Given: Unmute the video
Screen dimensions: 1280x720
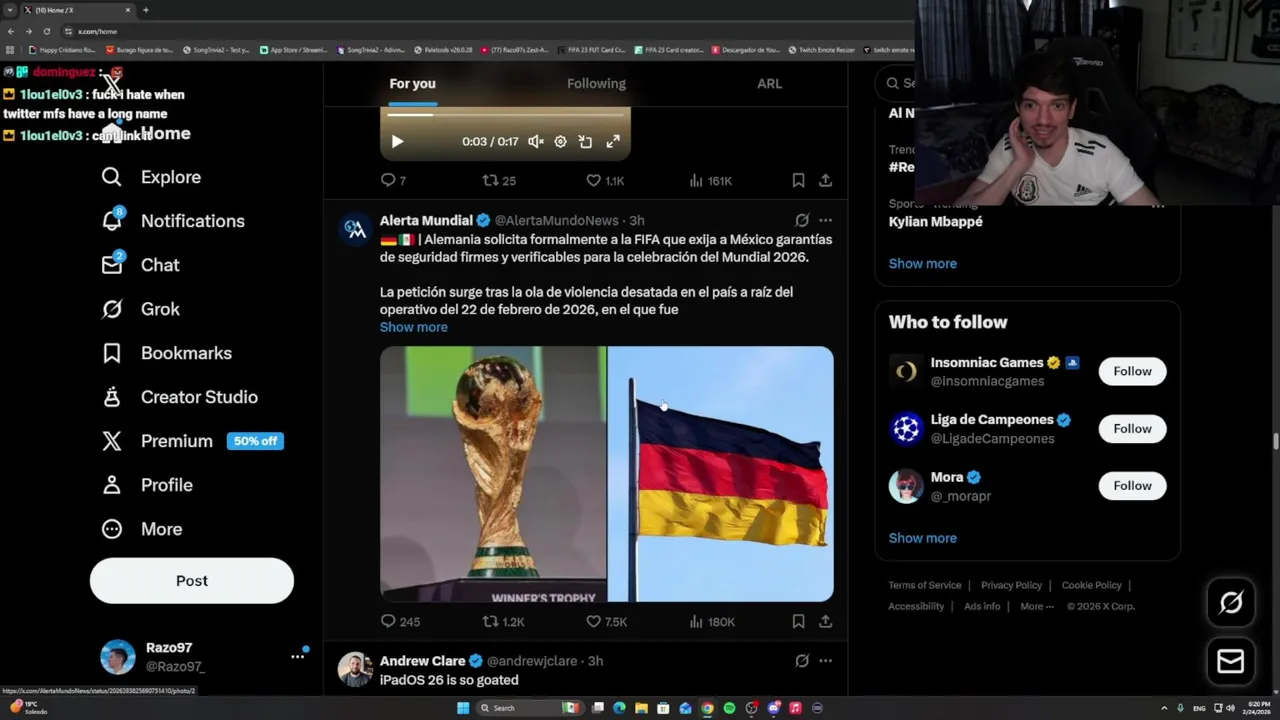Looking at the screenshot, I should click(535, 142).
